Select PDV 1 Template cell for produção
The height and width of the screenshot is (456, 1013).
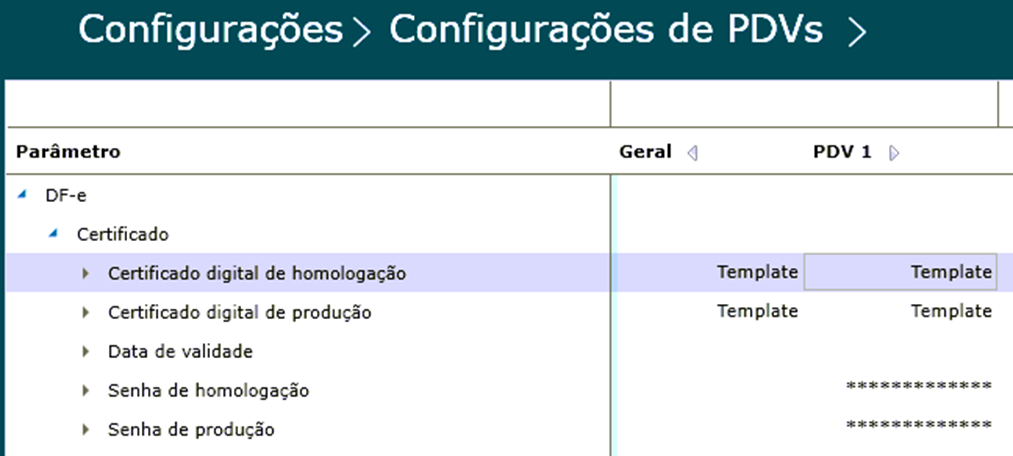[950, 312]
